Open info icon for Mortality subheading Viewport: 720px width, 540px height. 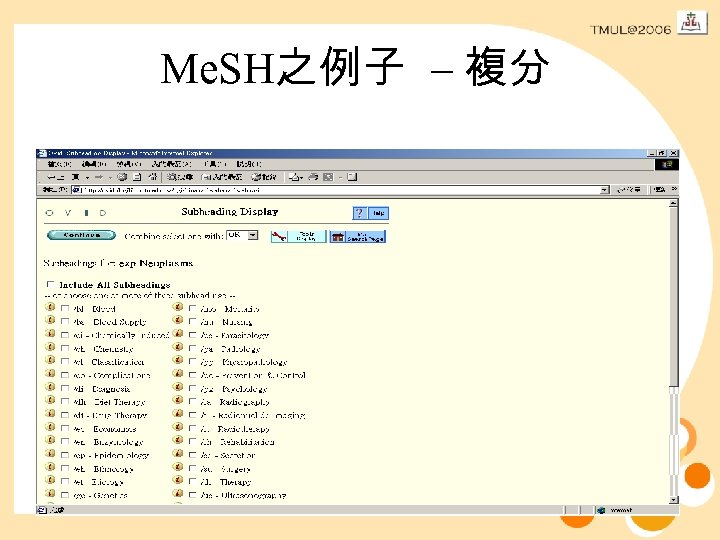[178, 307]
